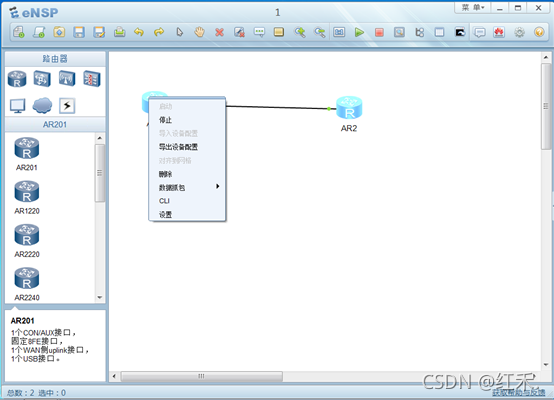Click the yellow rectangle palette icon
The width and height of the screenshot is (554, 400).
click(x=279, y=33)
